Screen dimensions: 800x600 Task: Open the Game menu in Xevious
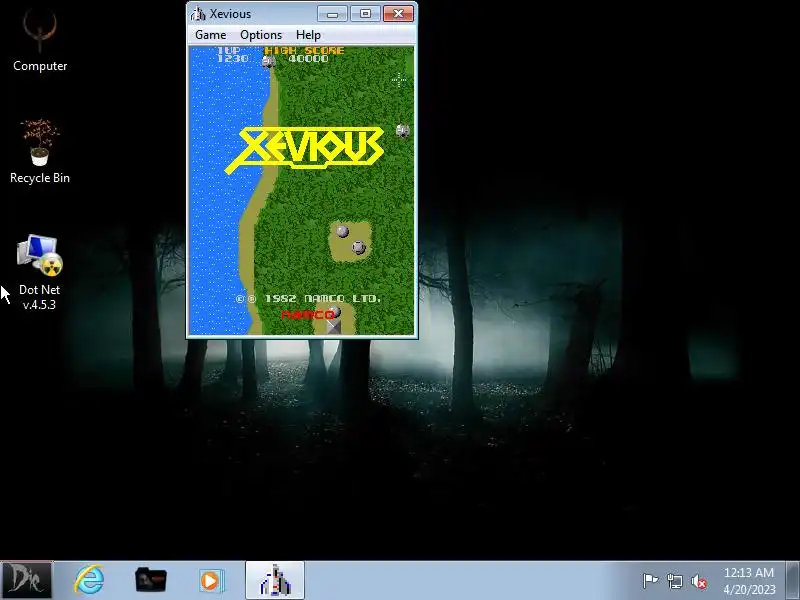(210, 35)
